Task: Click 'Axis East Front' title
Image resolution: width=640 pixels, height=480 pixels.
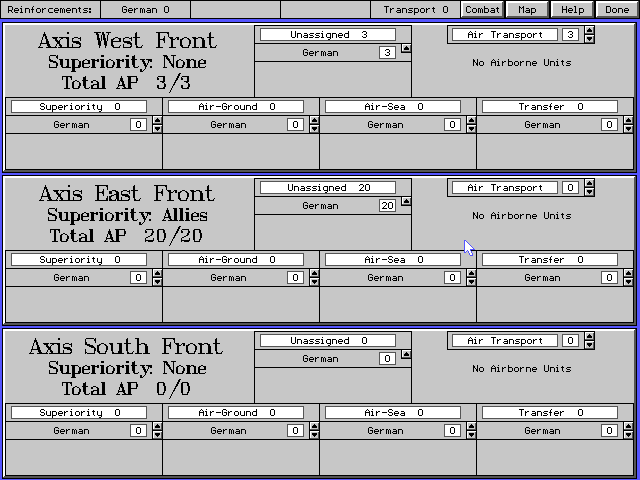Action: 127,193
